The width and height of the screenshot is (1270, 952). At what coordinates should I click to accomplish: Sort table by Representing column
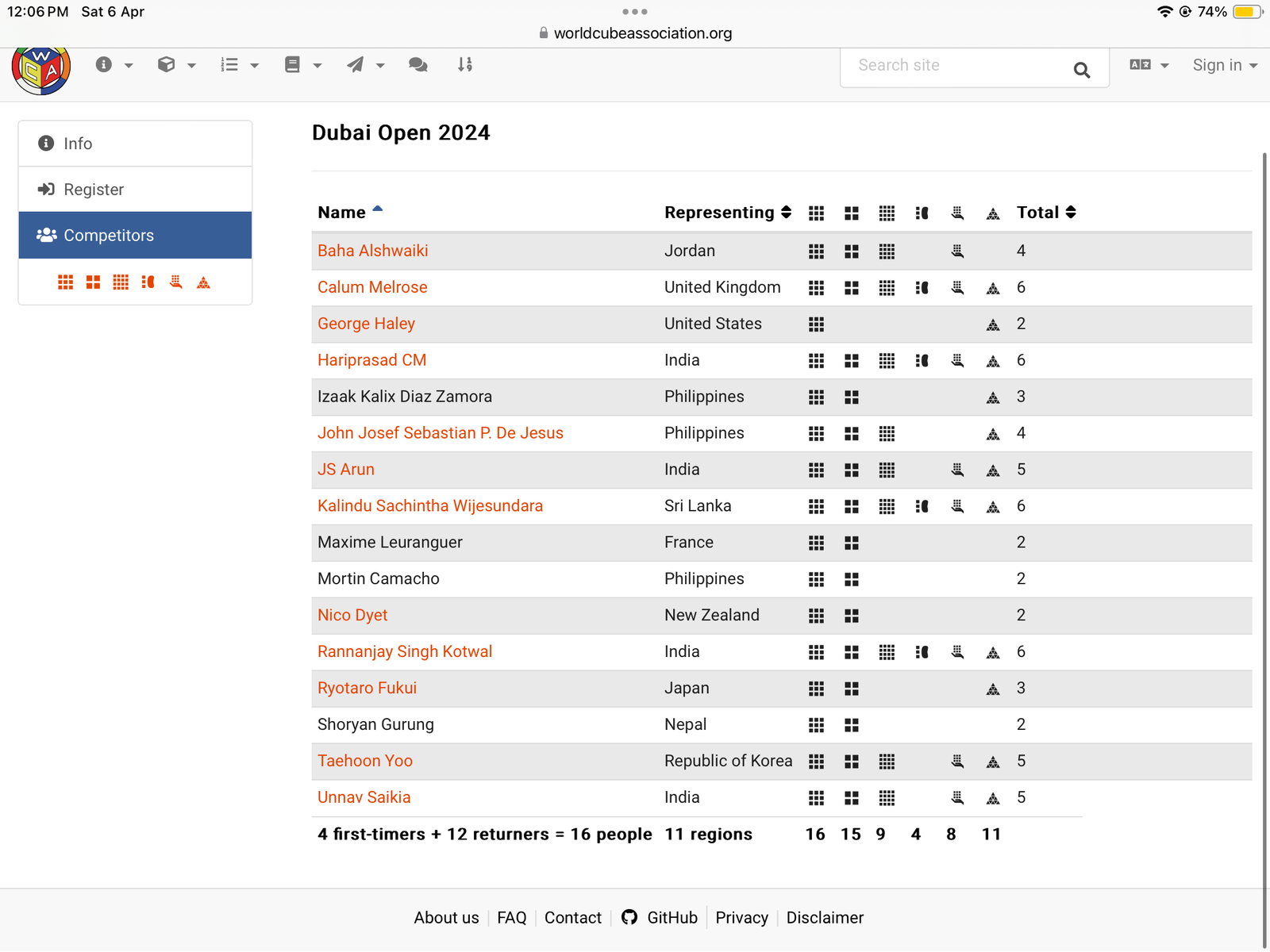728,212
